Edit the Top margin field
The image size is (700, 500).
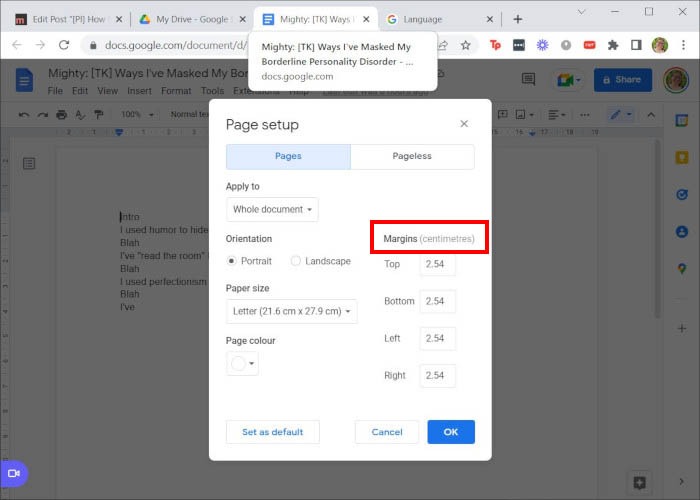438,264
